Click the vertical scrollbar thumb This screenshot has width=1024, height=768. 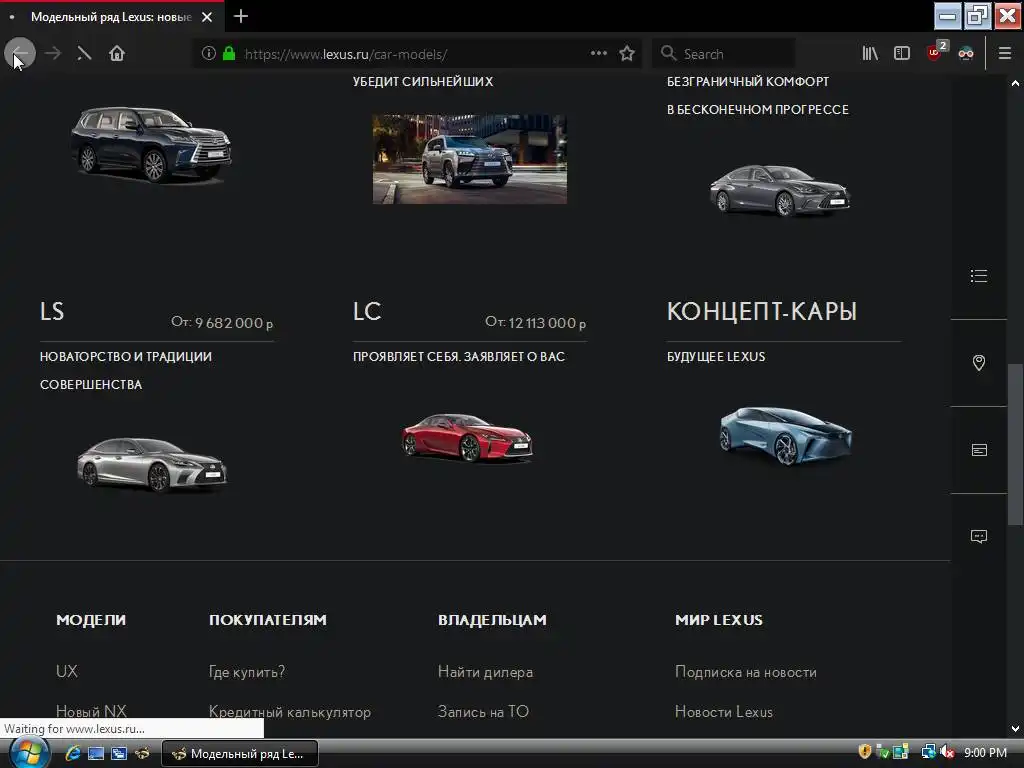1015,444
